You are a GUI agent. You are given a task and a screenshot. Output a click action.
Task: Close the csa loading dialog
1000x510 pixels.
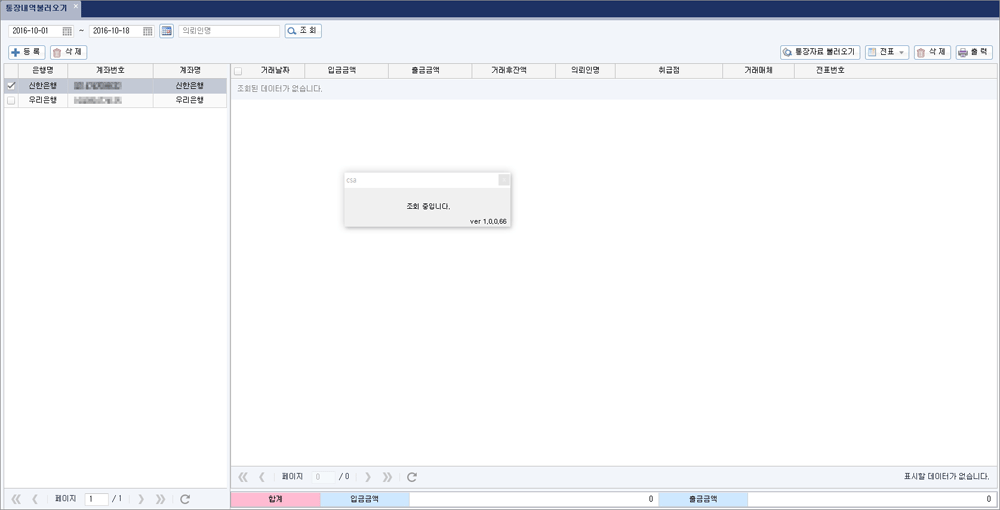pyautogui.click(x=504, y=180)
